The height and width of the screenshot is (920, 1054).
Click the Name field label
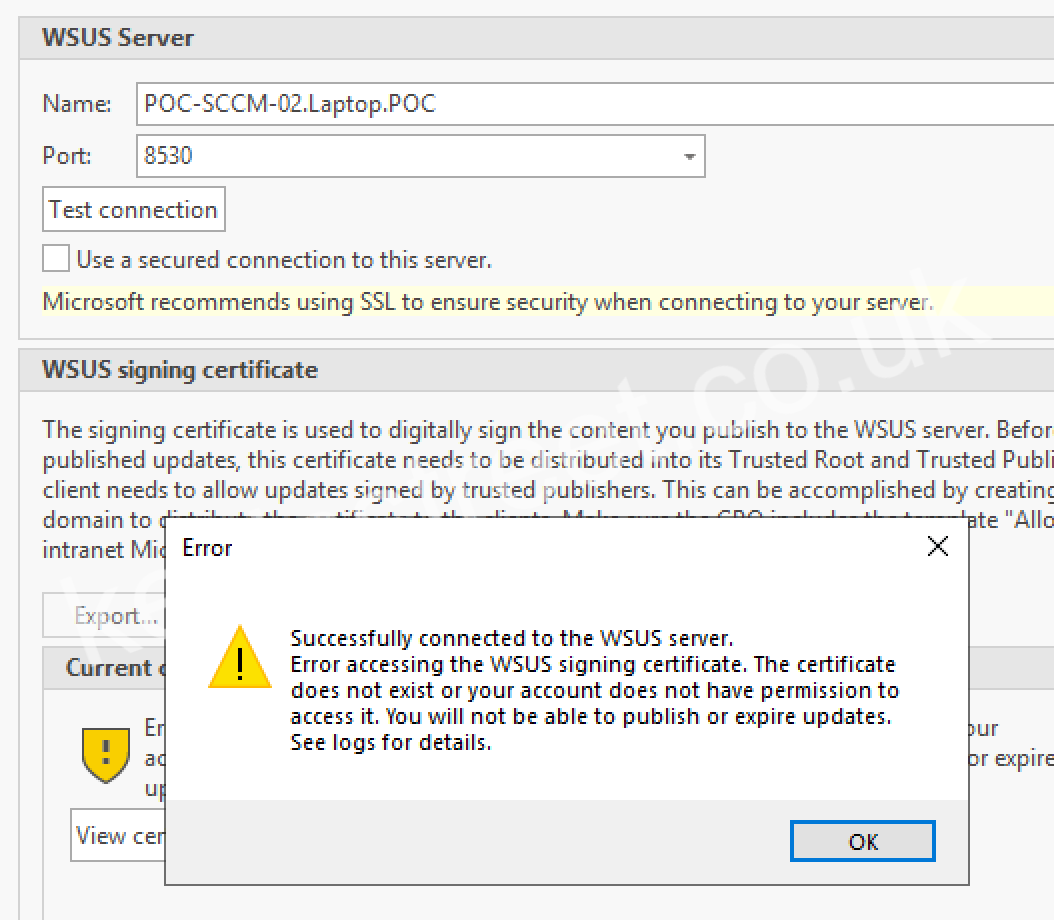pyautogui.click(x=77, y=104)
